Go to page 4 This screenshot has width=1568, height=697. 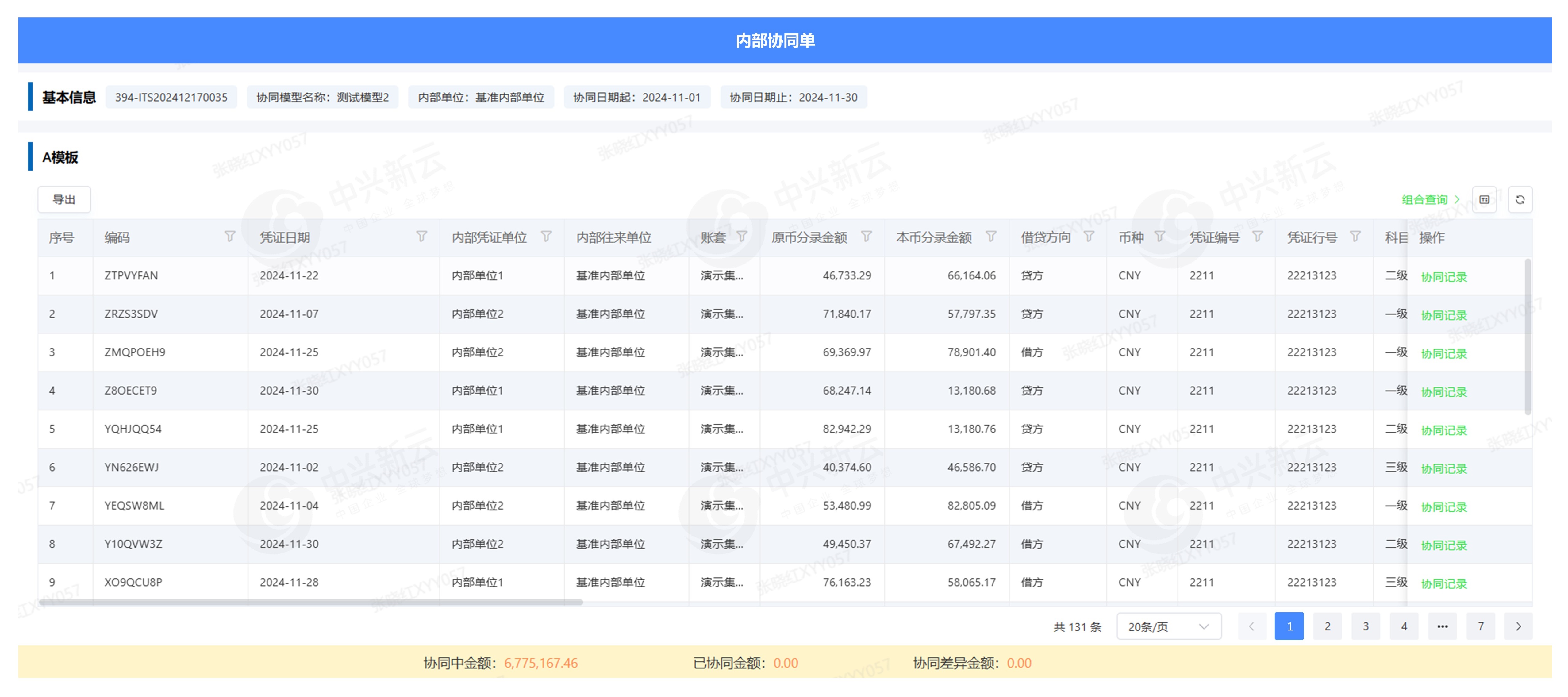1404,626
